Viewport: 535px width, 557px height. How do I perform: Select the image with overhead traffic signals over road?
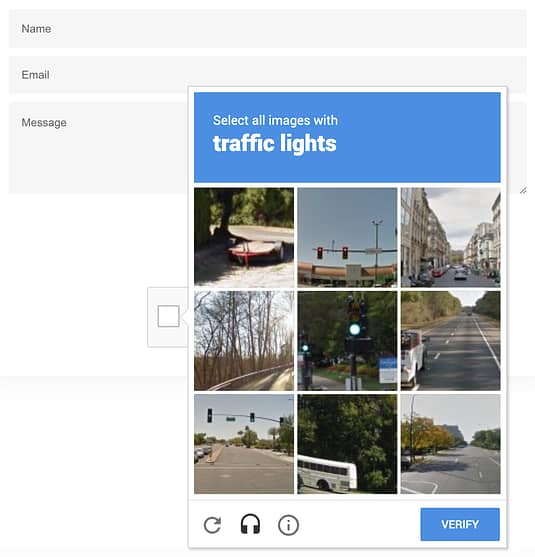pos(244,444)
